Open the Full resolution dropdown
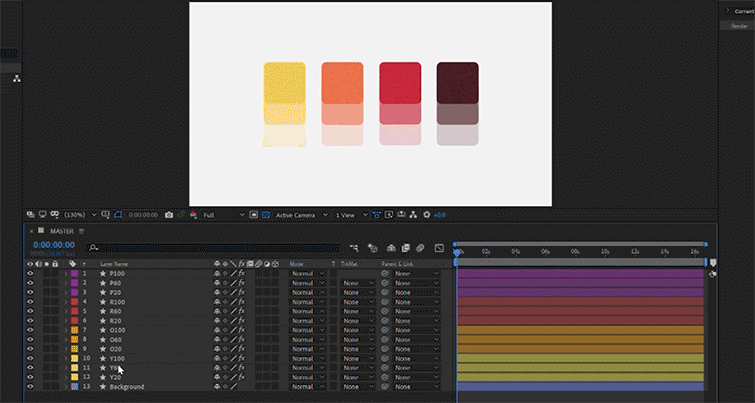755x403 pixels. [223, 215]
